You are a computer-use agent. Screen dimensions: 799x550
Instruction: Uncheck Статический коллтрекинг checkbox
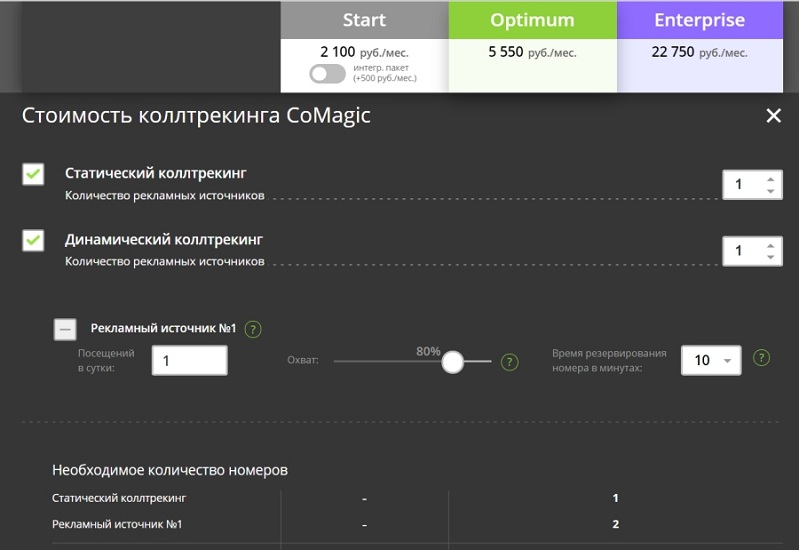33,174
